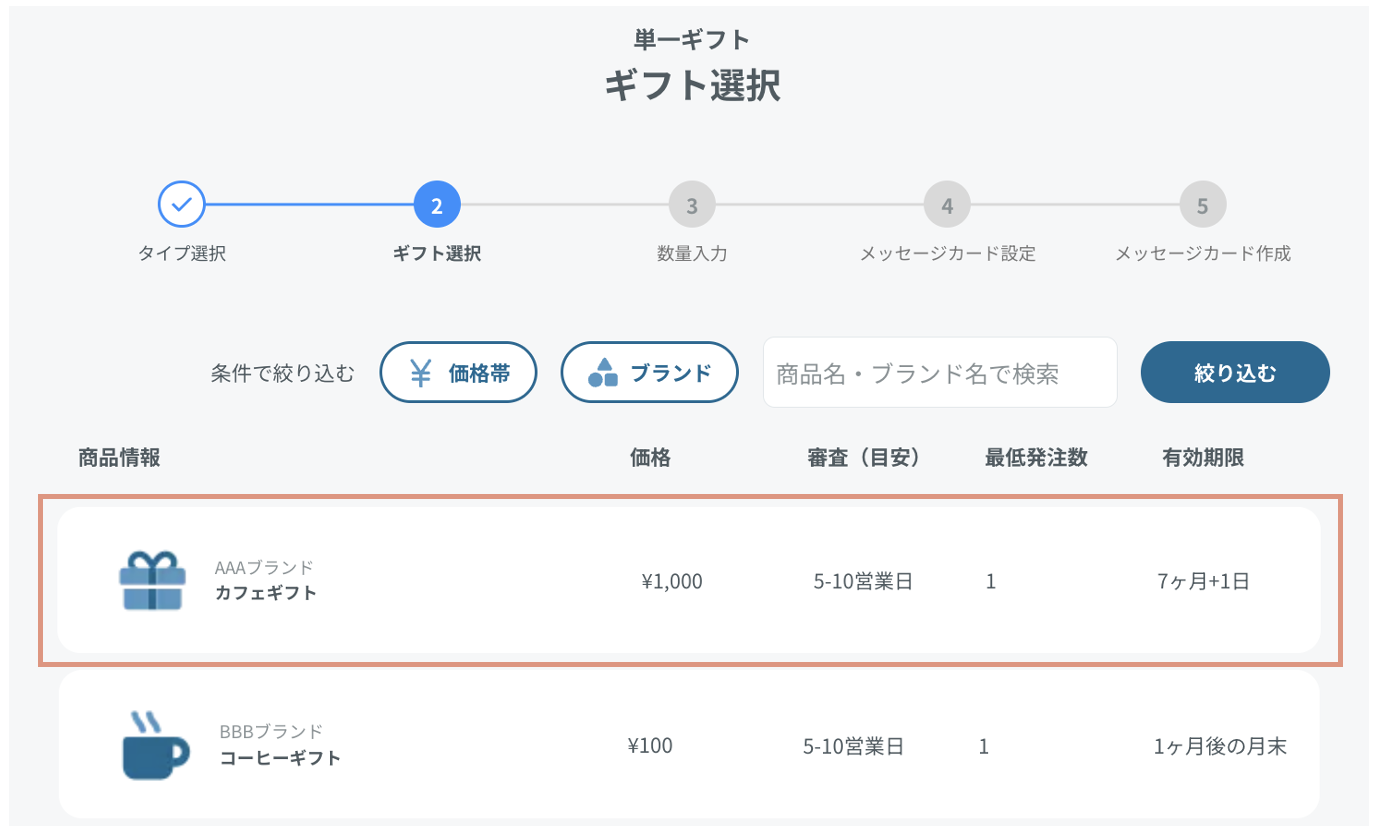Click the yen icon in 価格帯 filter

pyautogui.click(x=421, y=373)
